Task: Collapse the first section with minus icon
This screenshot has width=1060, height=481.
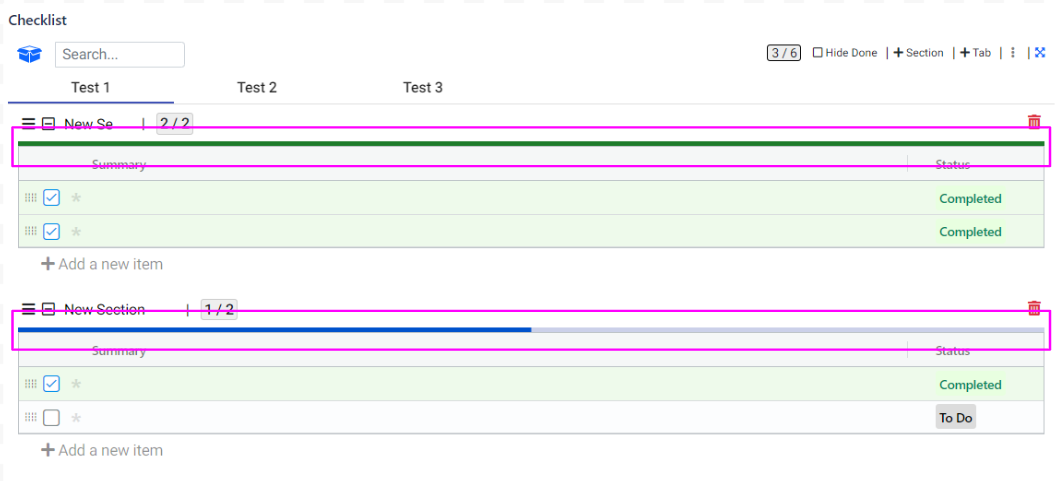Action: tap(48, 124)
